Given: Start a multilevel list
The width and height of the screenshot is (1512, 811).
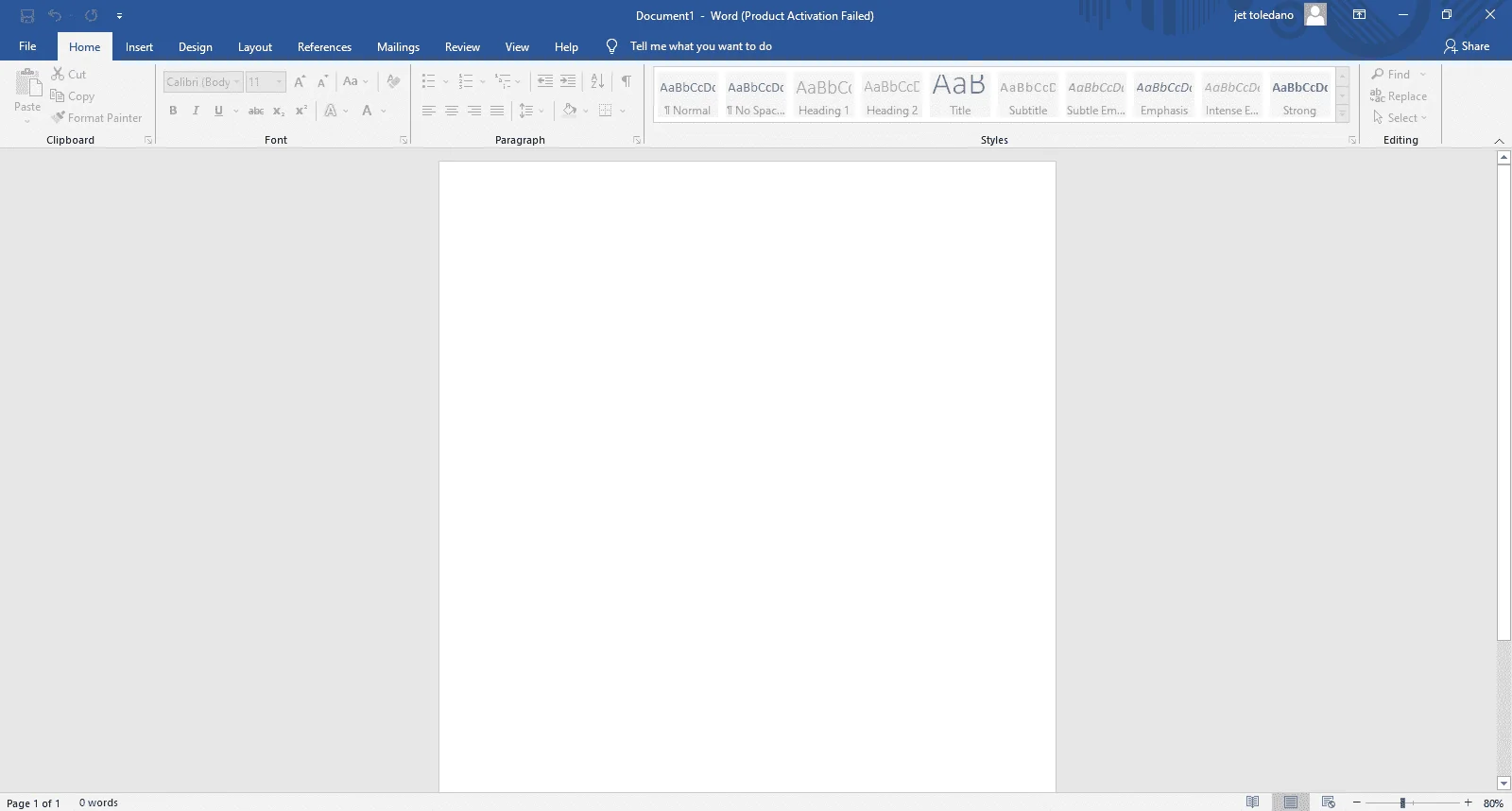Looking at the screenshot, I should (x=503, y=81).
